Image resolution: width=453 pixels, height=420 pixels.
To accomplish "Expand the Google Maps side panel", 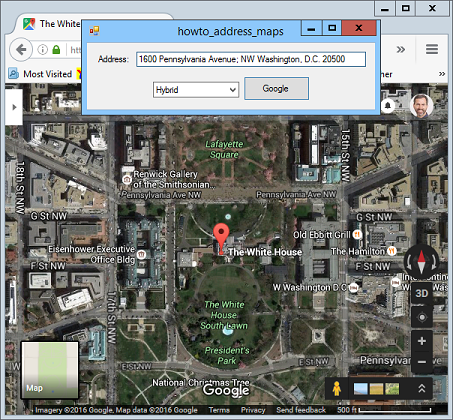I will point(14,107).
